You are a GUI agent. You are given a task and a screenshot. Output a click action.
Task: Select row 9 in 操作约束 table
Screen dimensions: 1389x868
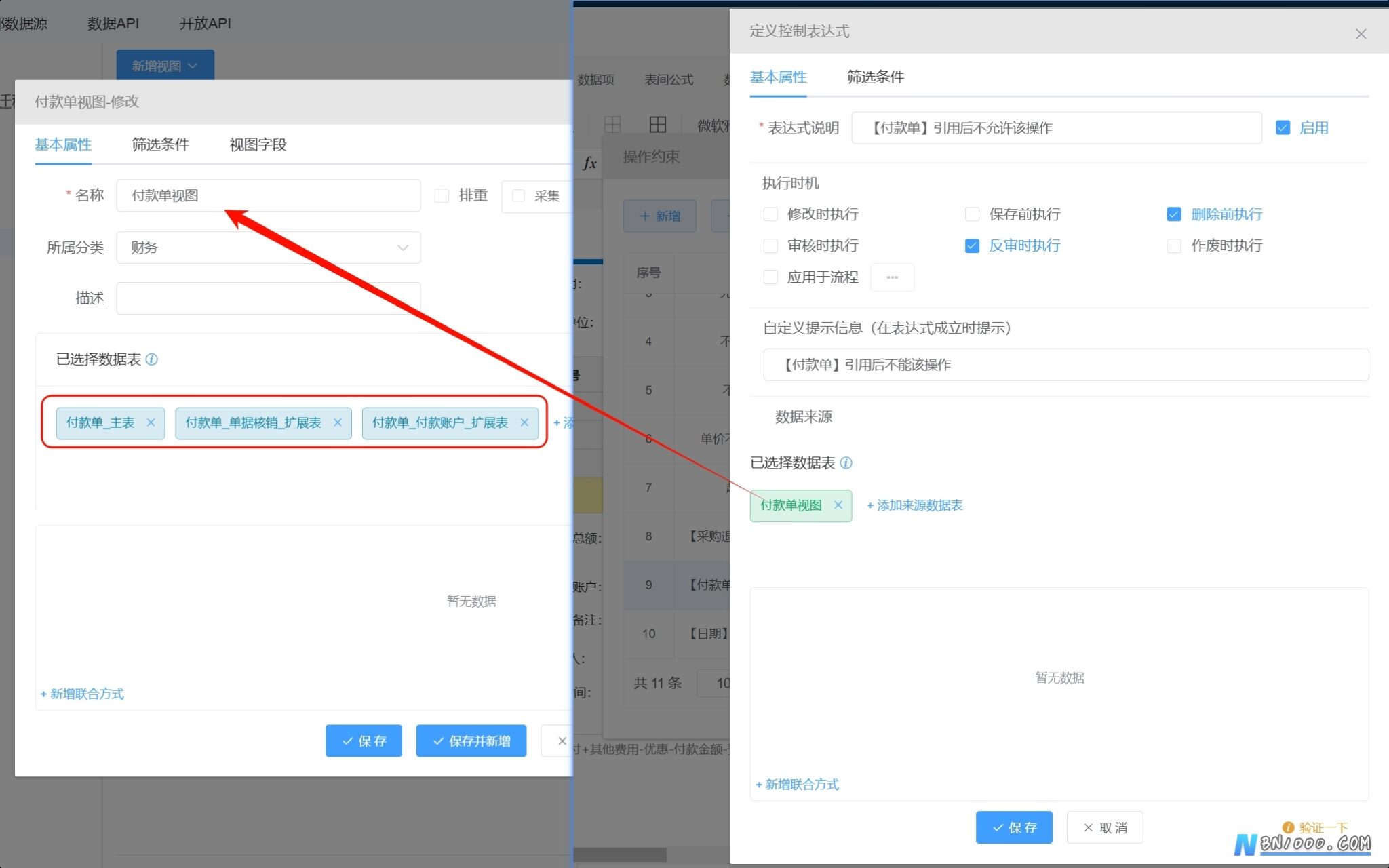click(x=677, y=585)
